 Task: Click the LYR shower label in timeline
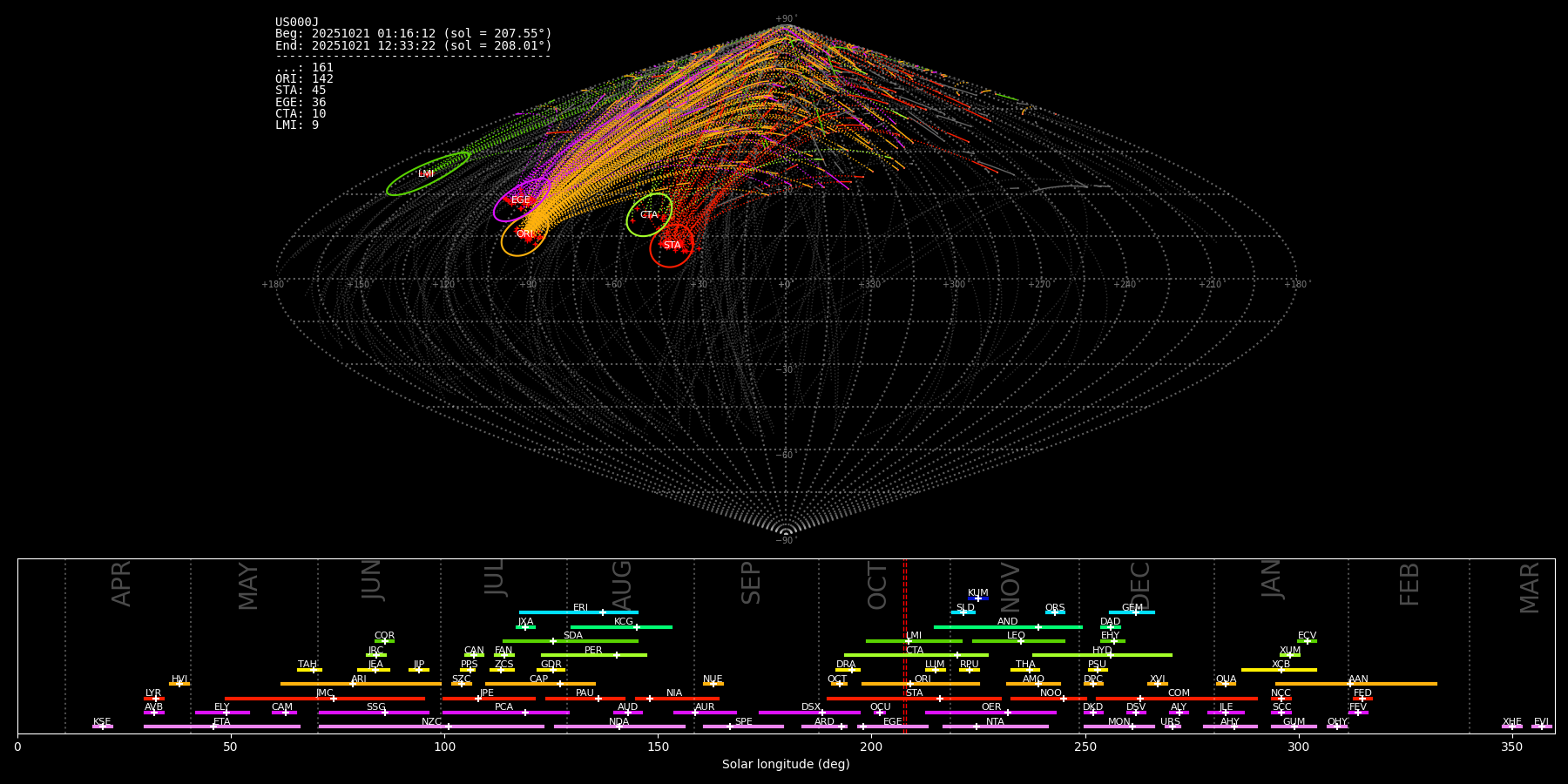tap(153, 693)
